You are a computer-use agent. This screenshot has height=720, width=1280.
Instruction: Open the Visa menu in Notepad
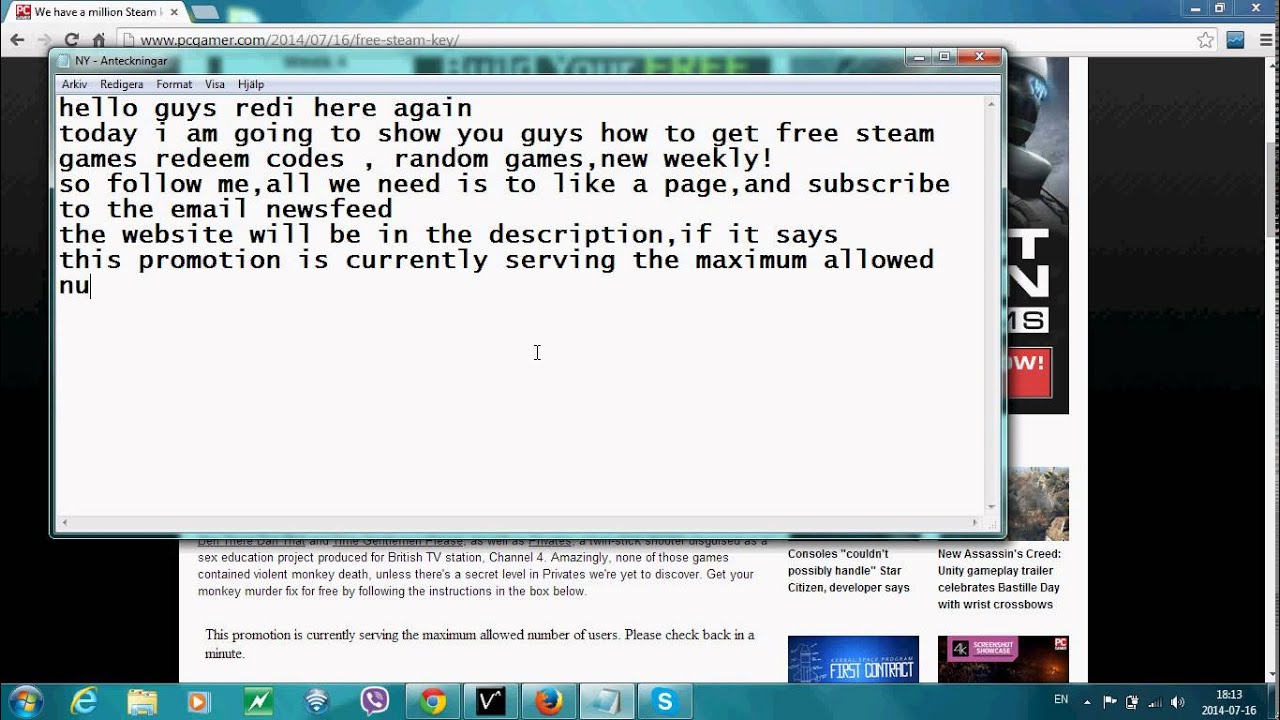(x=215, y=84)
